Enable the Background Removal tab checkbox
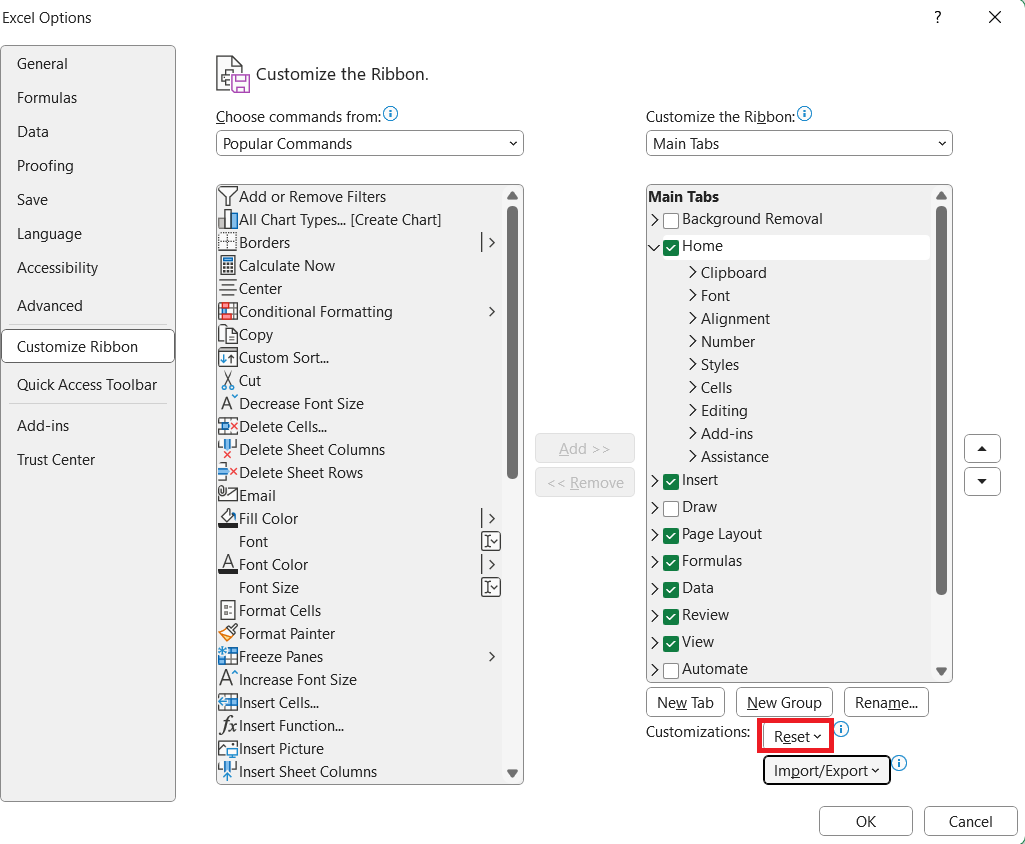The height and width of the screenshot is (844, 1025). (x=671, y=220)
